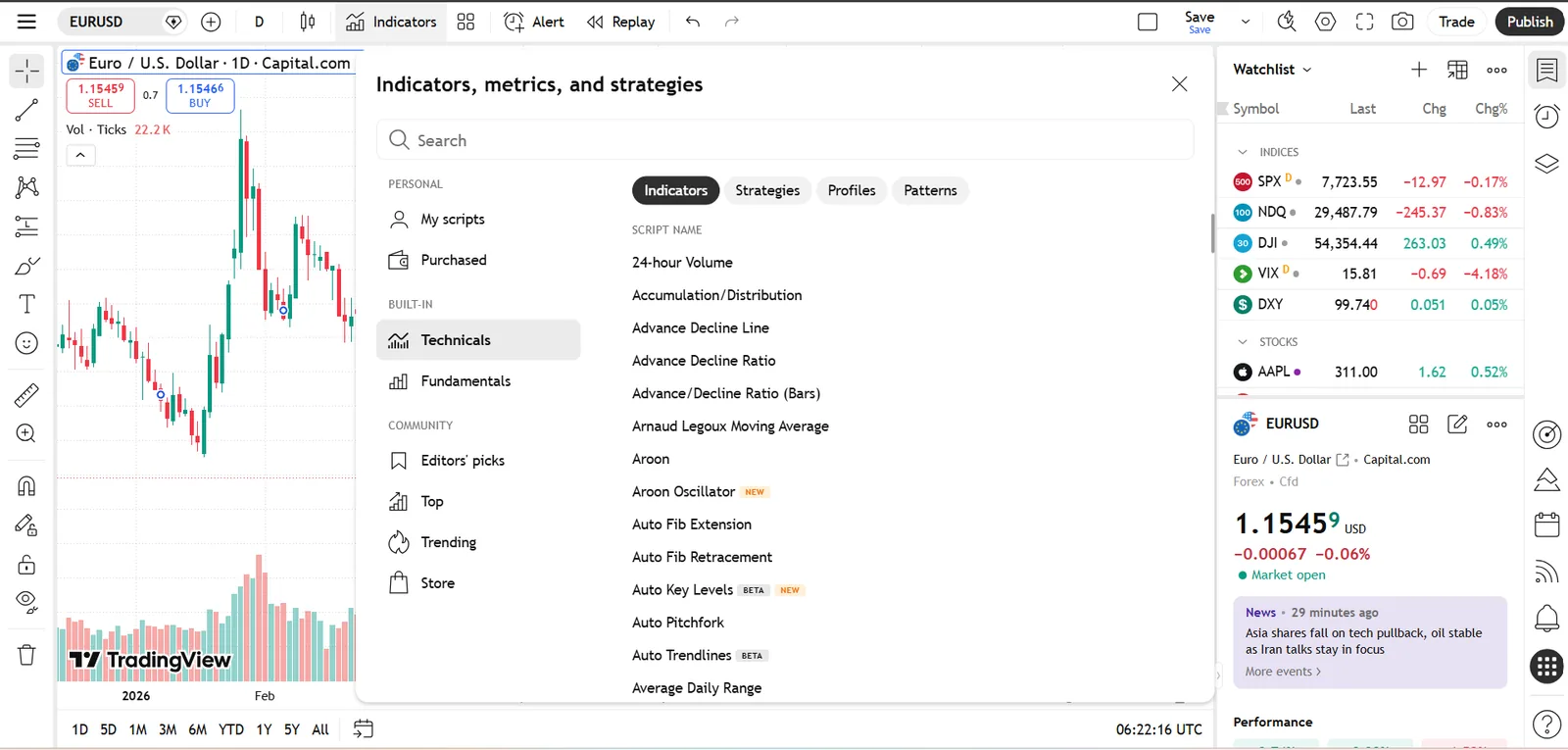Click the dialog's vertical scrollbar thumb
Image resolution: width=1568 pixels, height=750 pixels.
(x=1212, y=233)
